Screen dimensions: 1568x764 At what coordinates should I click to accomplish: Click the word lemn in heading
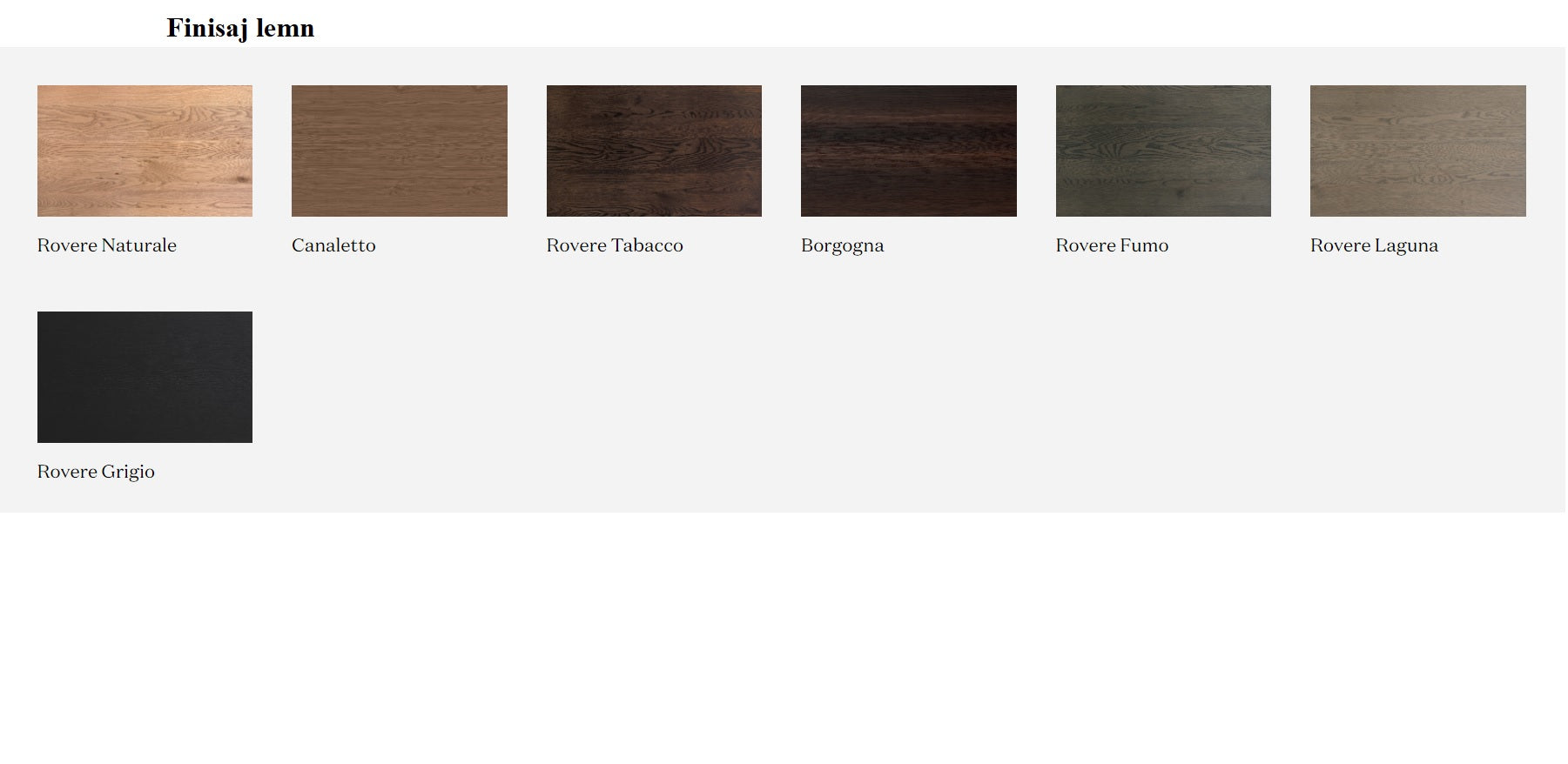285,28
